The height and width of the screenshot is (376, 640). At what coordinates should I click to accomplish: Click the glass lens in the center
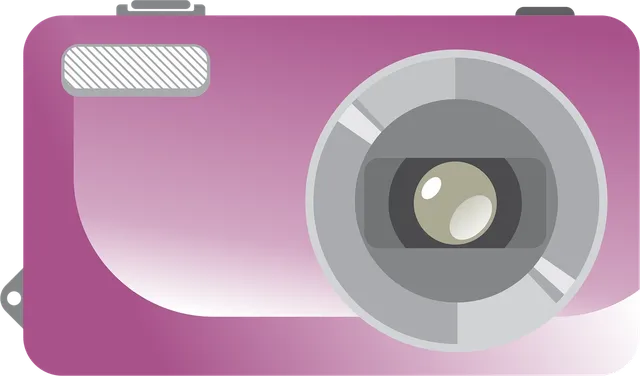pyautogui.click(x=455, y=202)
